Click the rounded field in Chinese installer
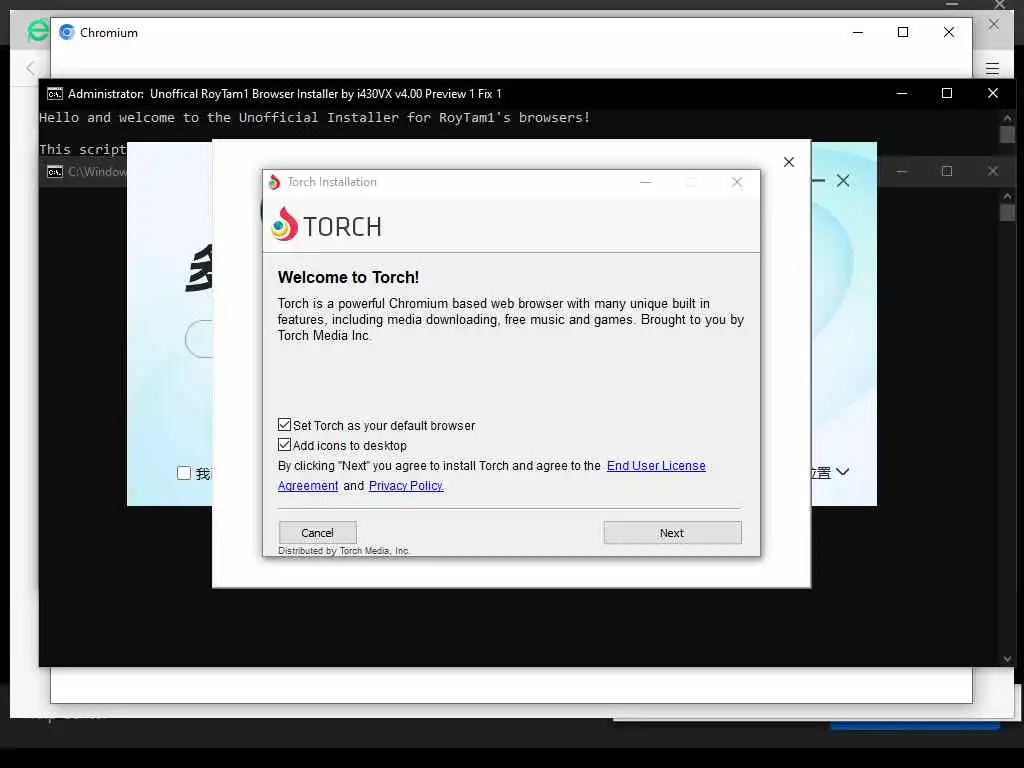The width and height of the screenshot is (1024, 768). tap(199, 339)
